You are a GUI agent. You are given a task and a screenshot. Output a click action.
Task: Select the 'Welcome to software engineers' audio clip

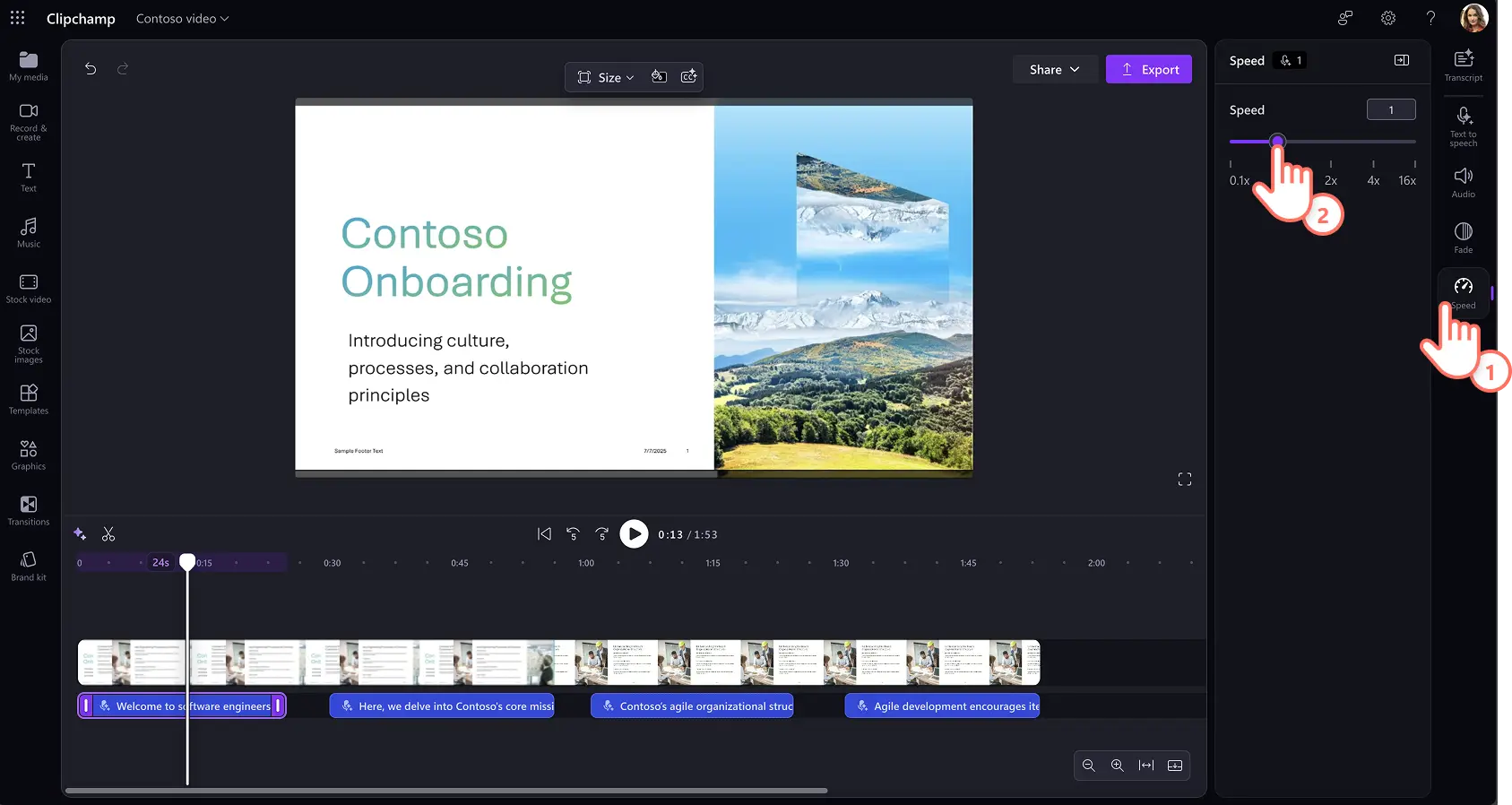pyautogui.click(x=182, y=705)
